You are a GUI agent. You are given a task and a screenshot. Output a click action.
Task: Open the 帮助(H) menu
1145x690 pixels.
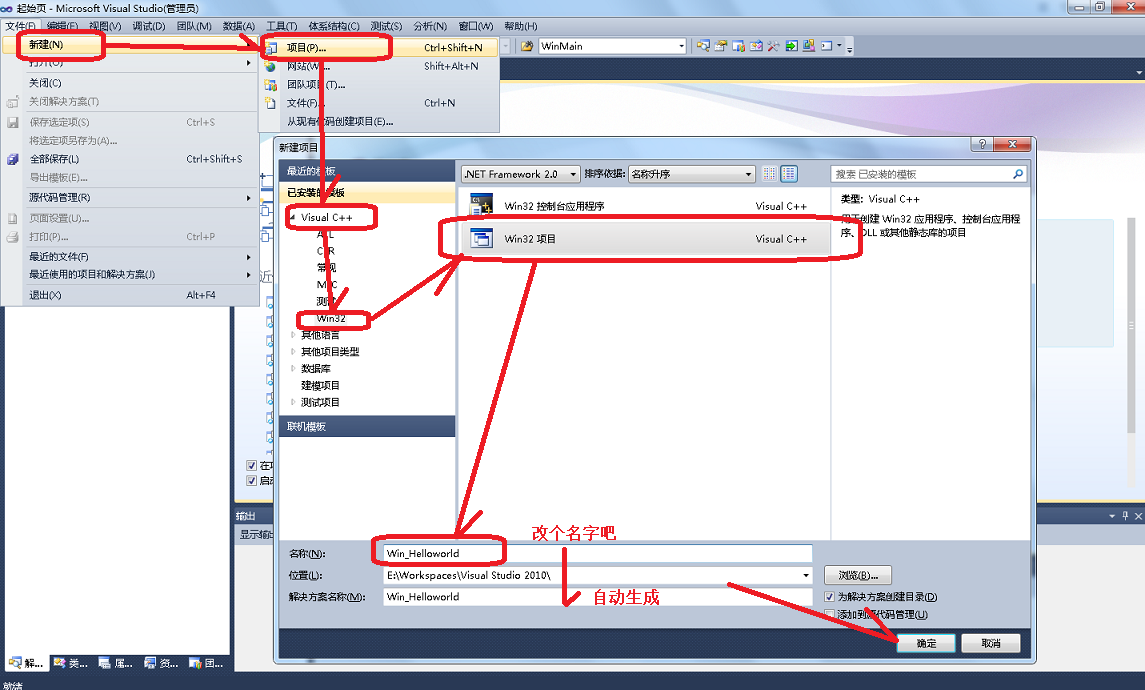521,26
